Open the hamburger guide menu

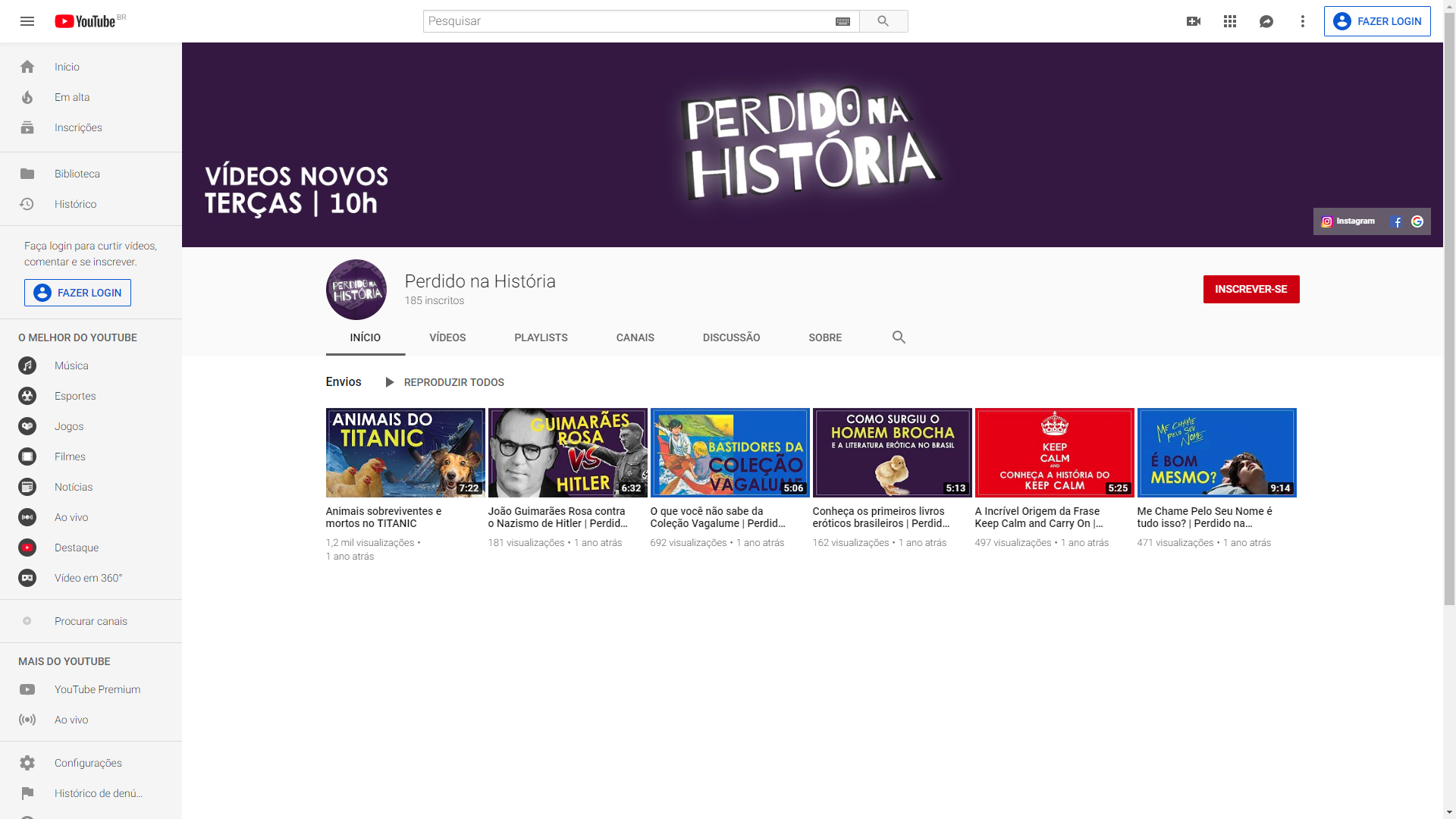(27, 21)
